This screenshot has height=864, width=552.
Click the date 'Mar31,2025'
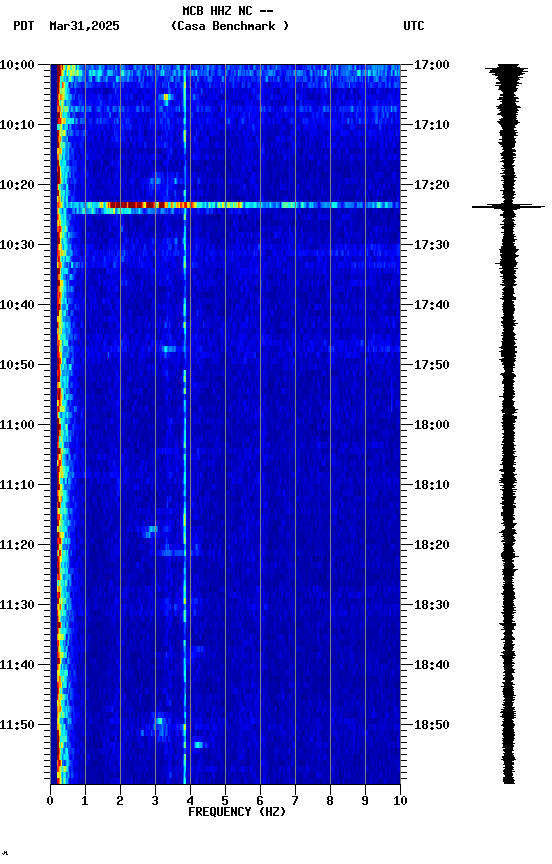[84, 26]
